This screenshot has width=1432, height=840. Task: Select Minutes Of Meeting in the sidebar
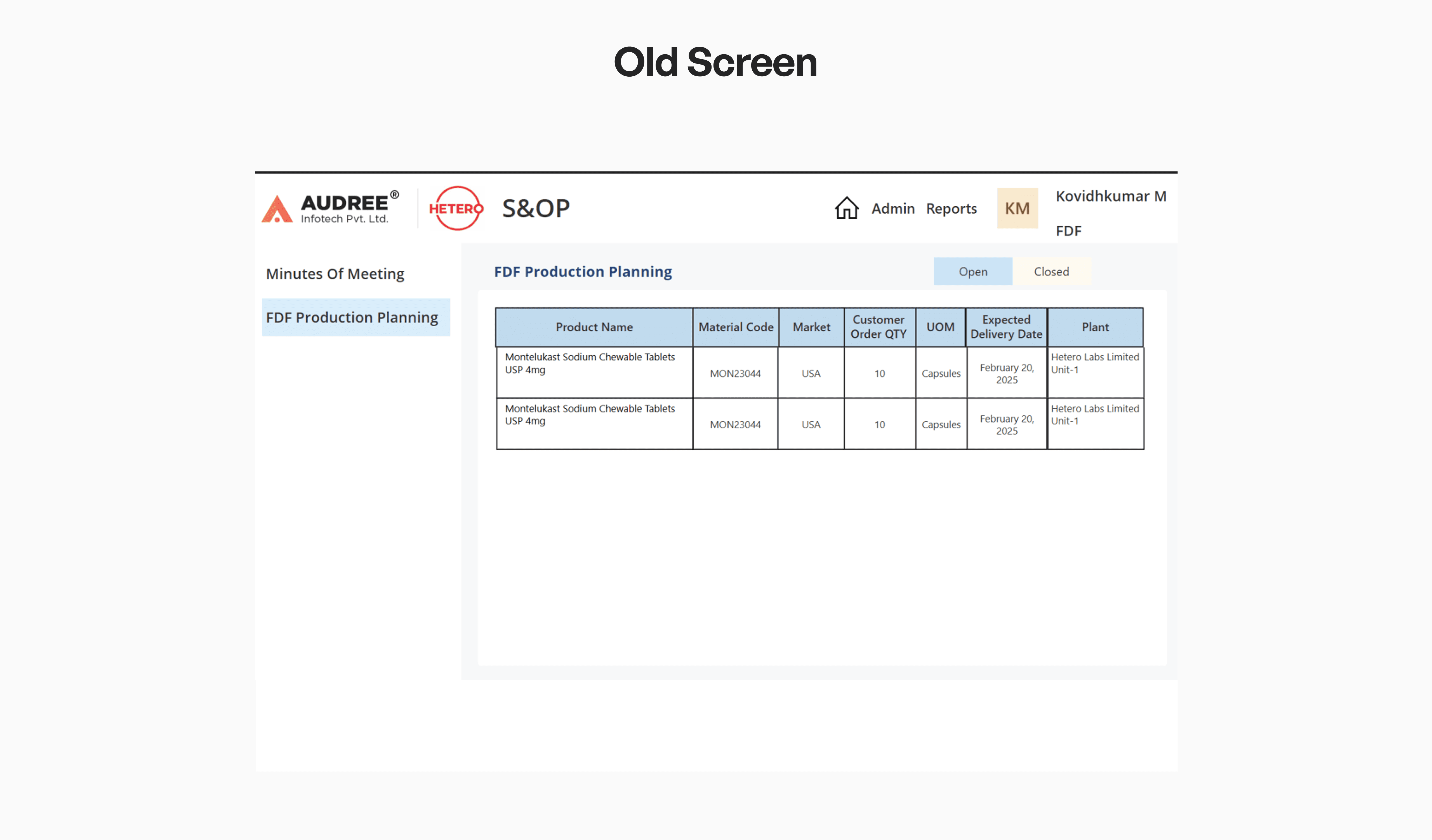tap(335, 273)
